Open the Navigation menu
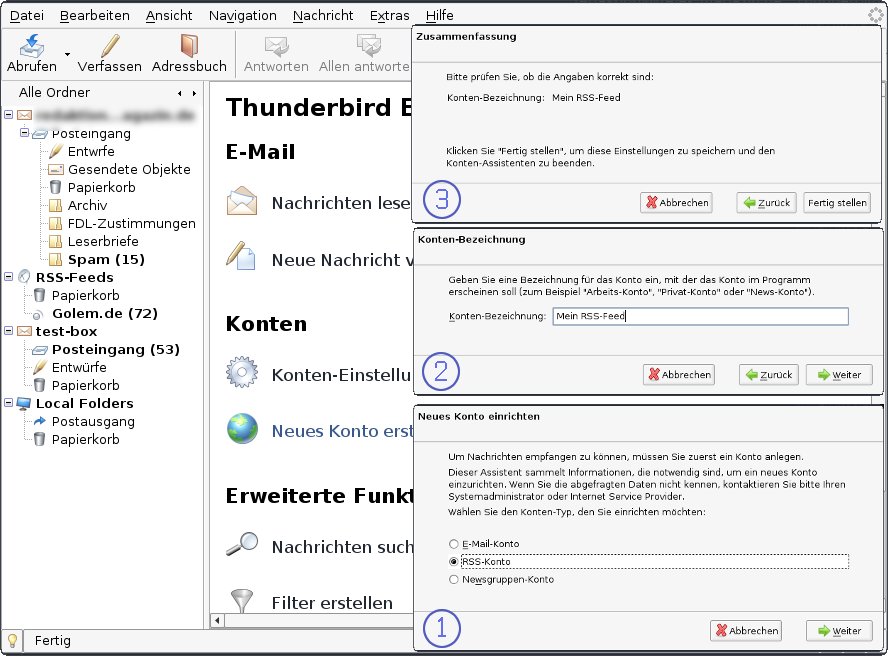The height and width of the screenshot is (657, 888). pyautogui.click(x=242, y=15)
